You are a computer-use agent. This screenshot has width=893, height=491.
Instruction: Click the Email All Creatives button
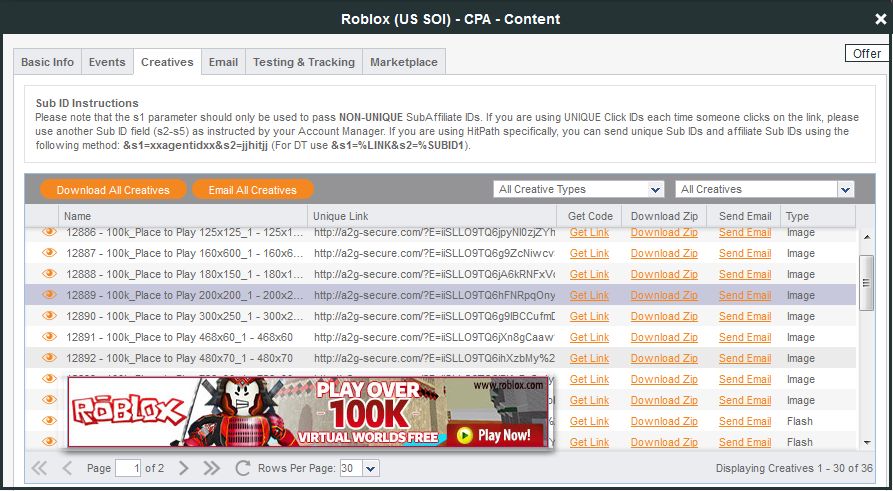[x=253, y=190]
